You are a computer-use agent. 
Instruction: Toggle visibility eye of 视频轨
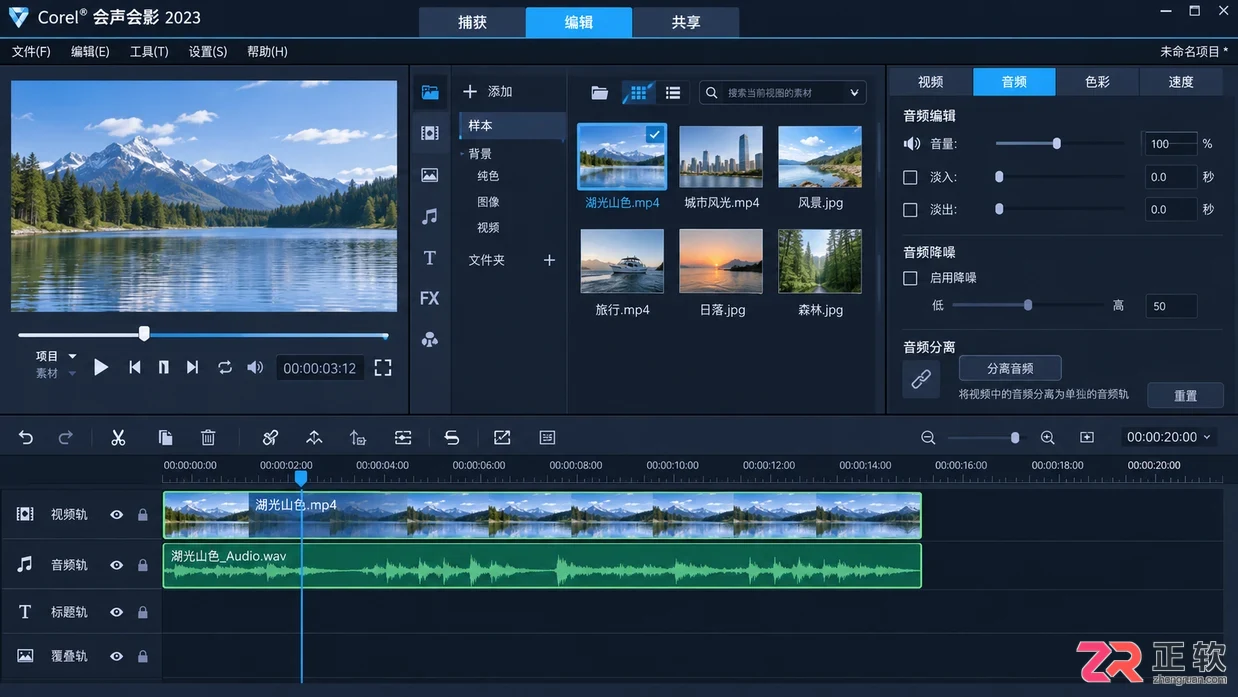click(117, 515)
